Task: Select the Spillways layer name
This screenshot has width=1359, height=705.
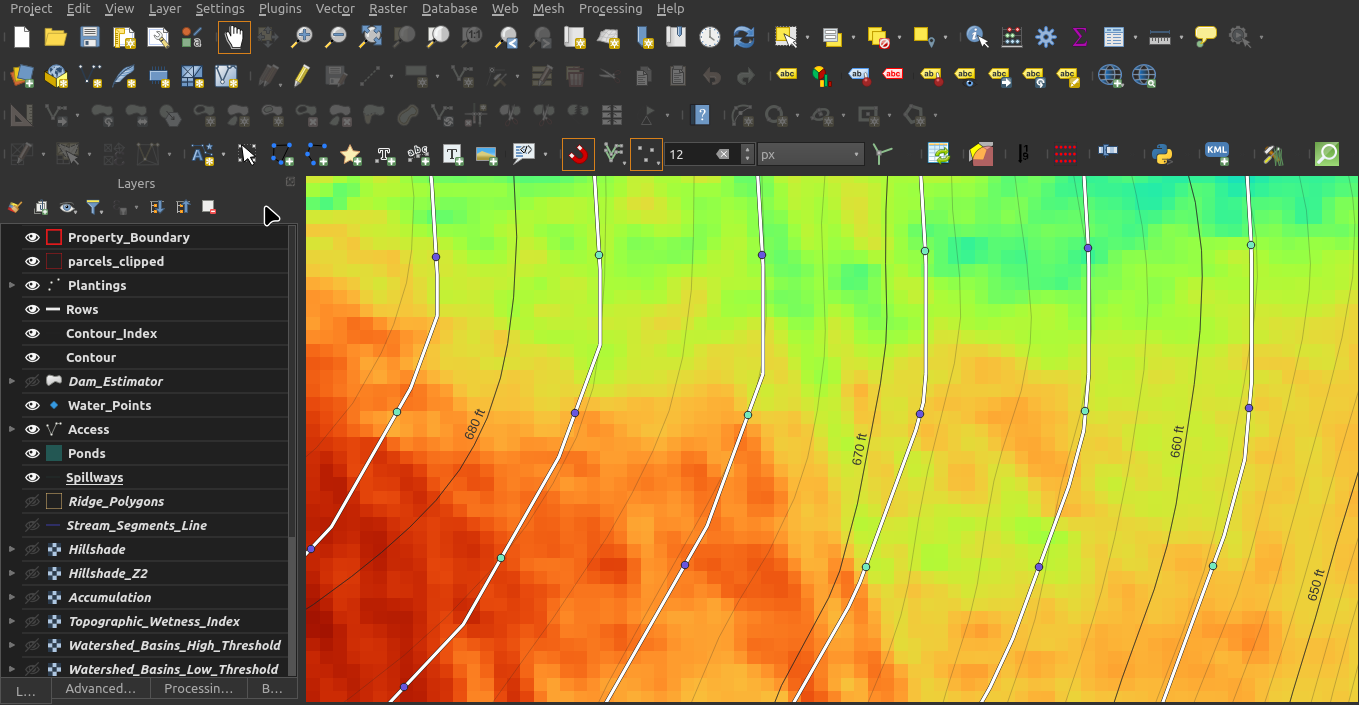Action: 94,478
